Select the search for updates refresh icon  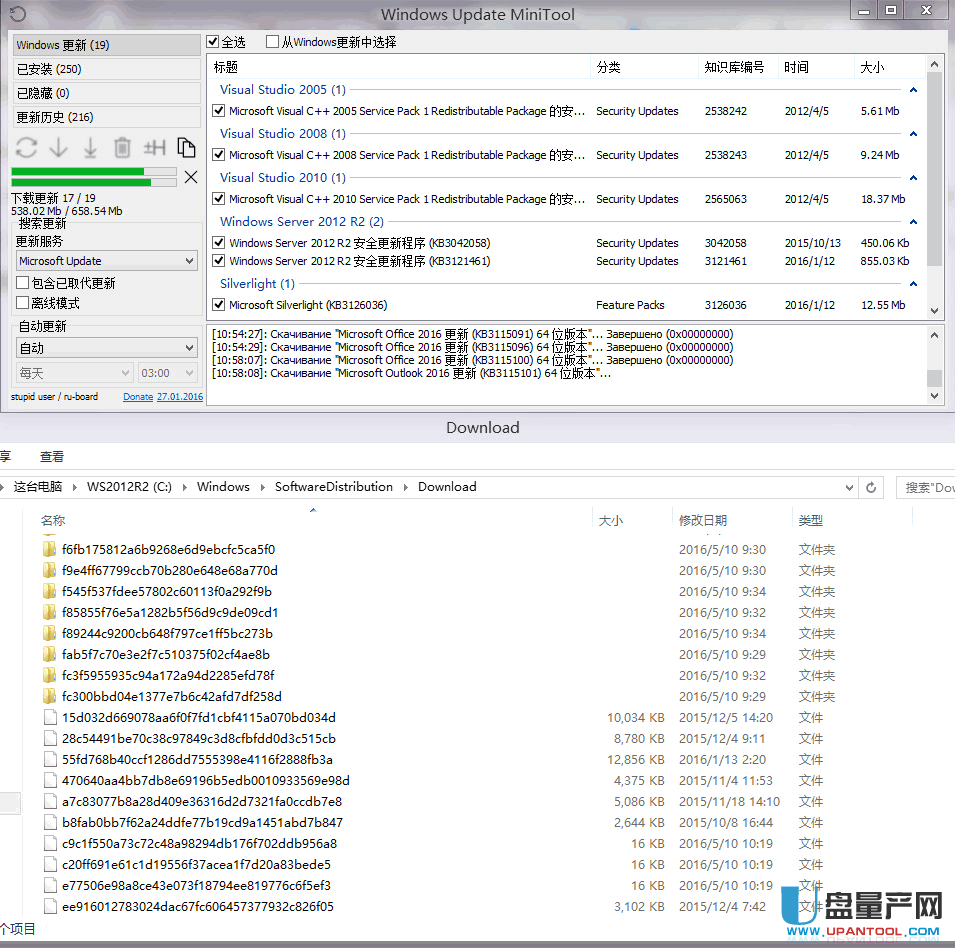click(x=25, y=147)
